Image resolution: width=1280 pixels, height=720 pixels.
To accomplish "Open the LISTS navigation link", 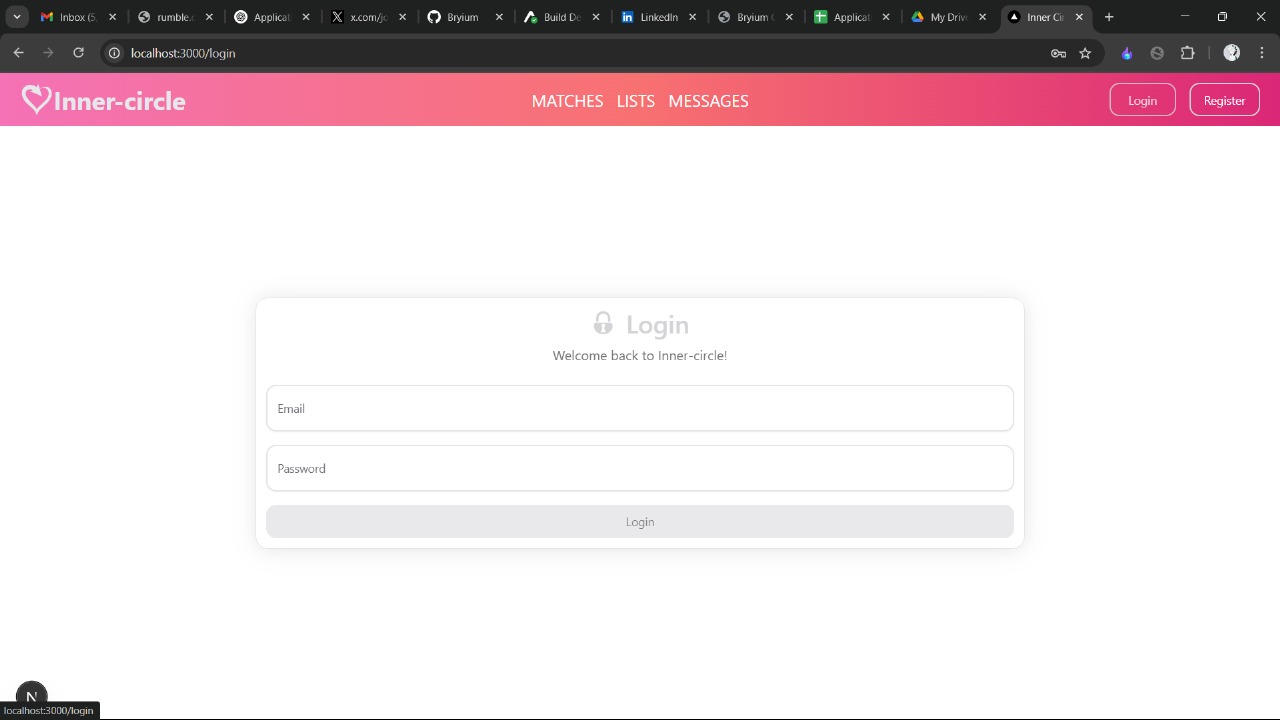I will pos(635,101).
